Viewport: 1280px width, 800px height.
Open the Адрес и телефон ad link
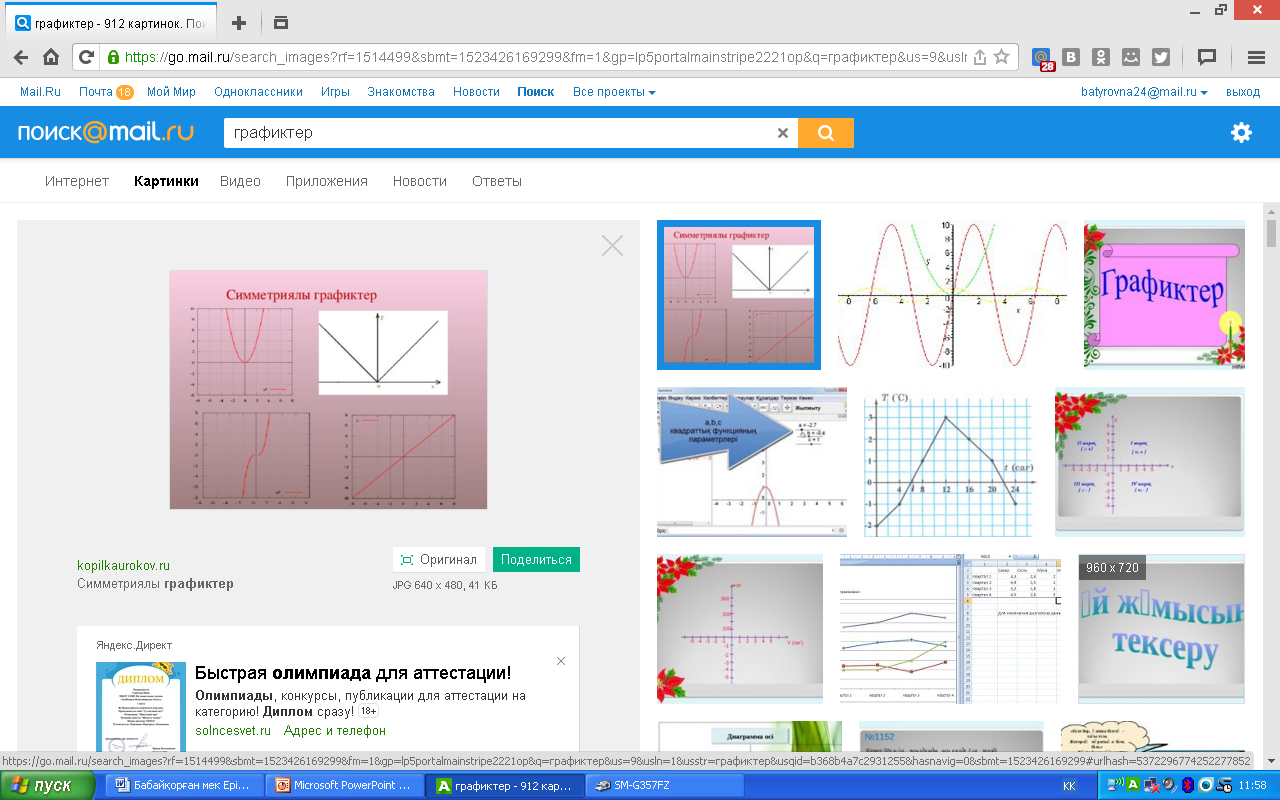(335, 731)
